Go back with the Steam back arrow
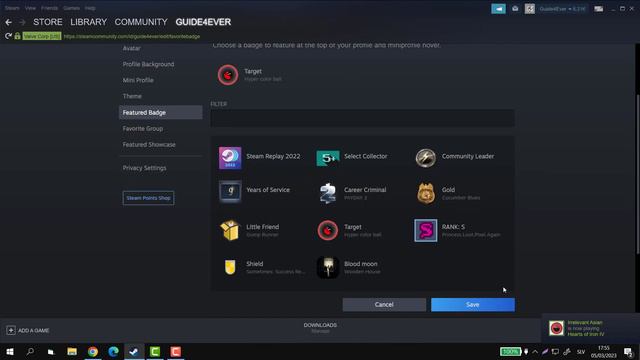The height and width of the screenshot is (360, 640). [x=9, y=22]
